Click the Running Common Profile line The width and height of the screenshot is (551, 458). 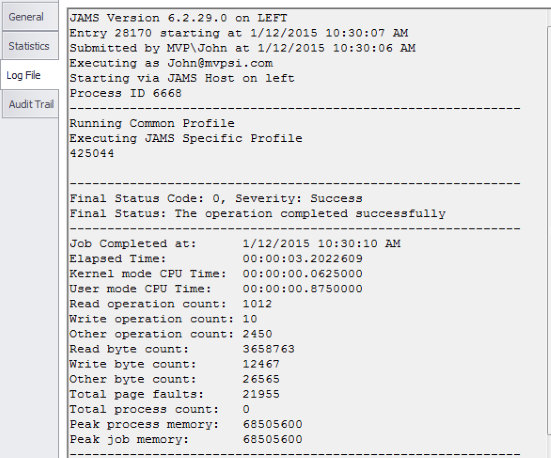pyautogui.click(x=152, y=123)
